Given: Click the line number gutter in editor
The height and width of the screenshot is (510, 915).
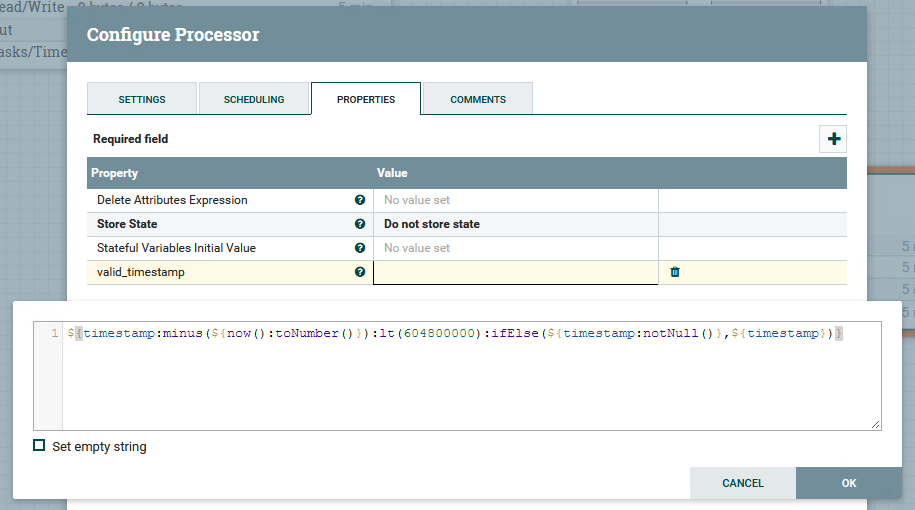Looking at the screenshot, I should [x=48, y=376].
